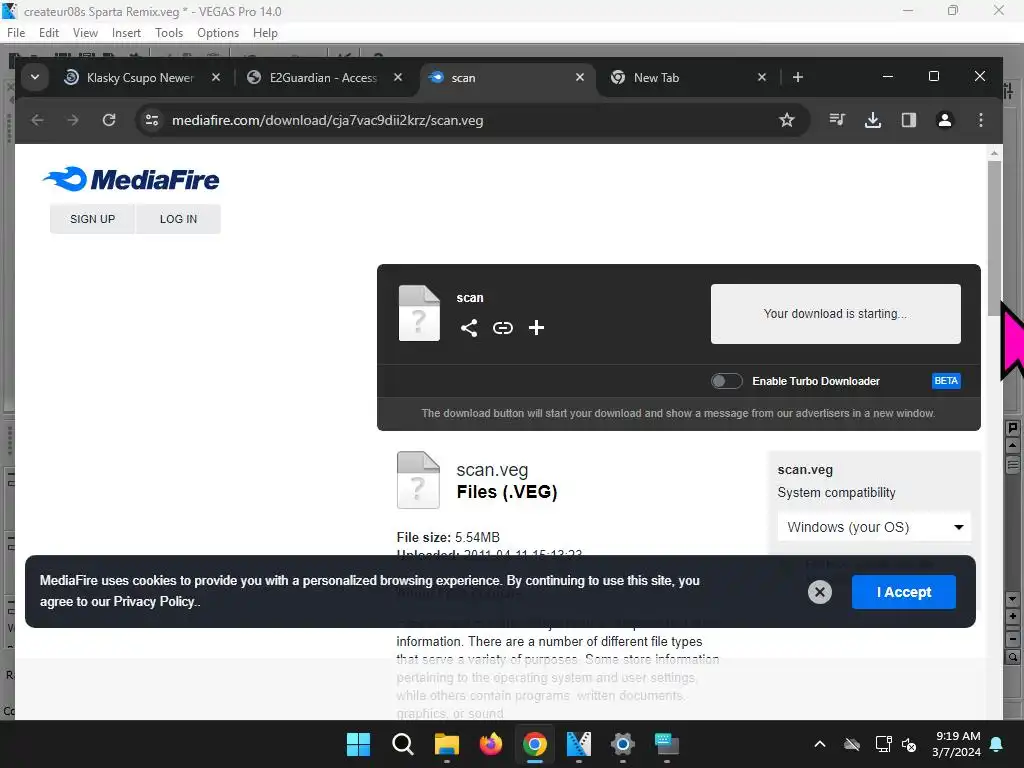Click Your download is starting button
Screen dimensions: 1024x768
click(835, 313)
